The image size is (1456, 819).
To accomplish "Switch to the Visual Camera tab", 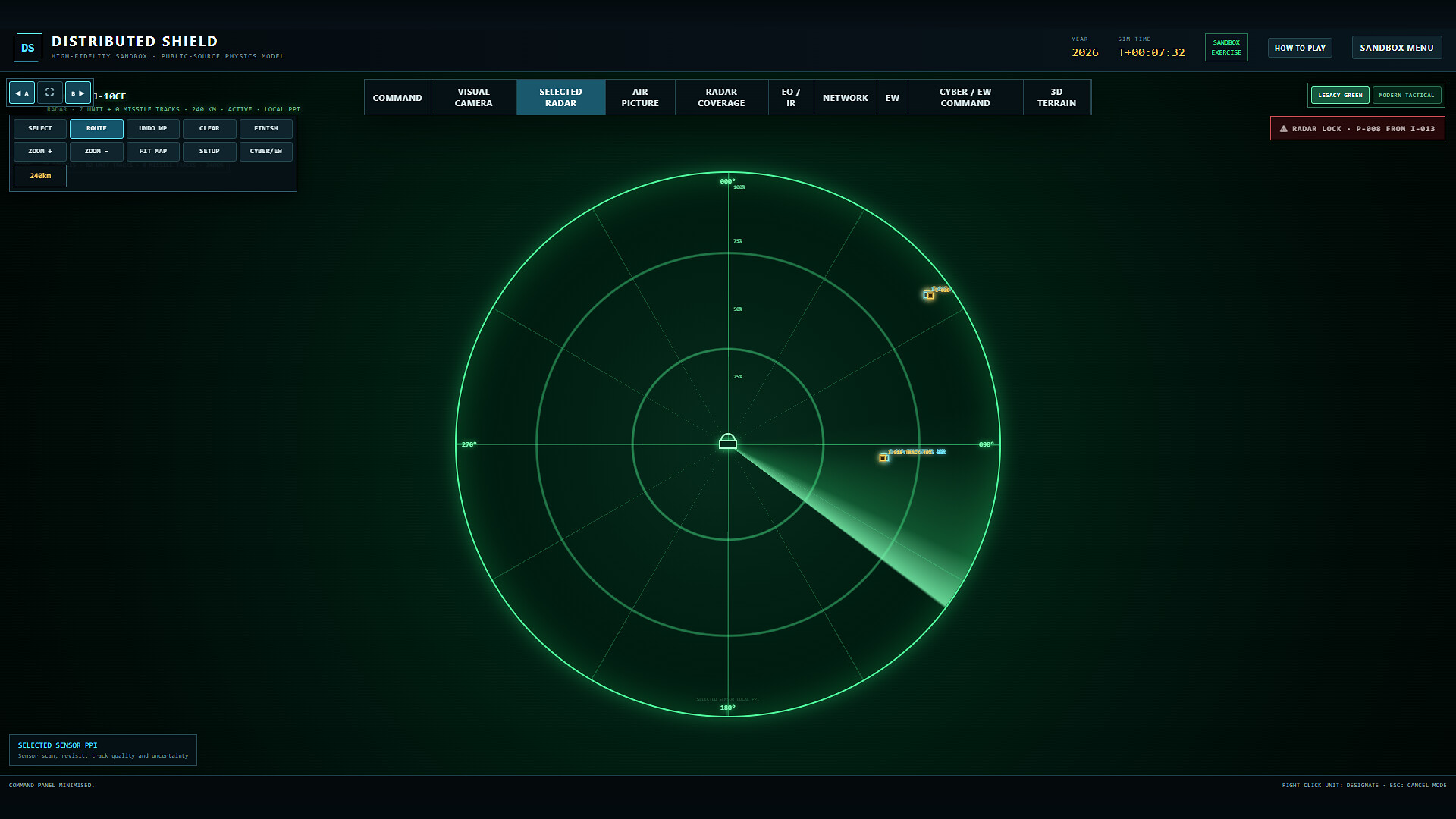I will pos(474,98).
